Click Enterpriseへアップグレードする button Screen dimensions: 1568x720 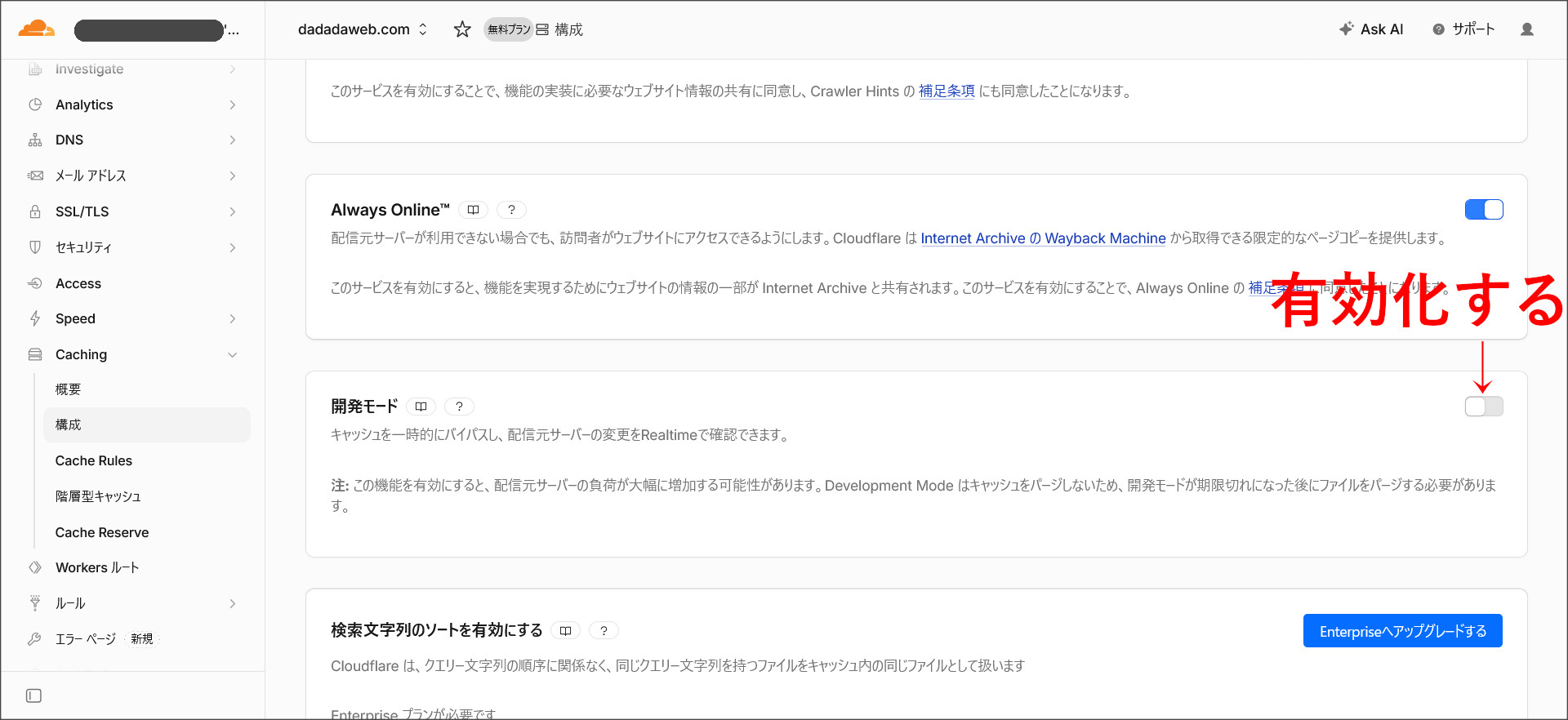click(x=1402, y=631)
